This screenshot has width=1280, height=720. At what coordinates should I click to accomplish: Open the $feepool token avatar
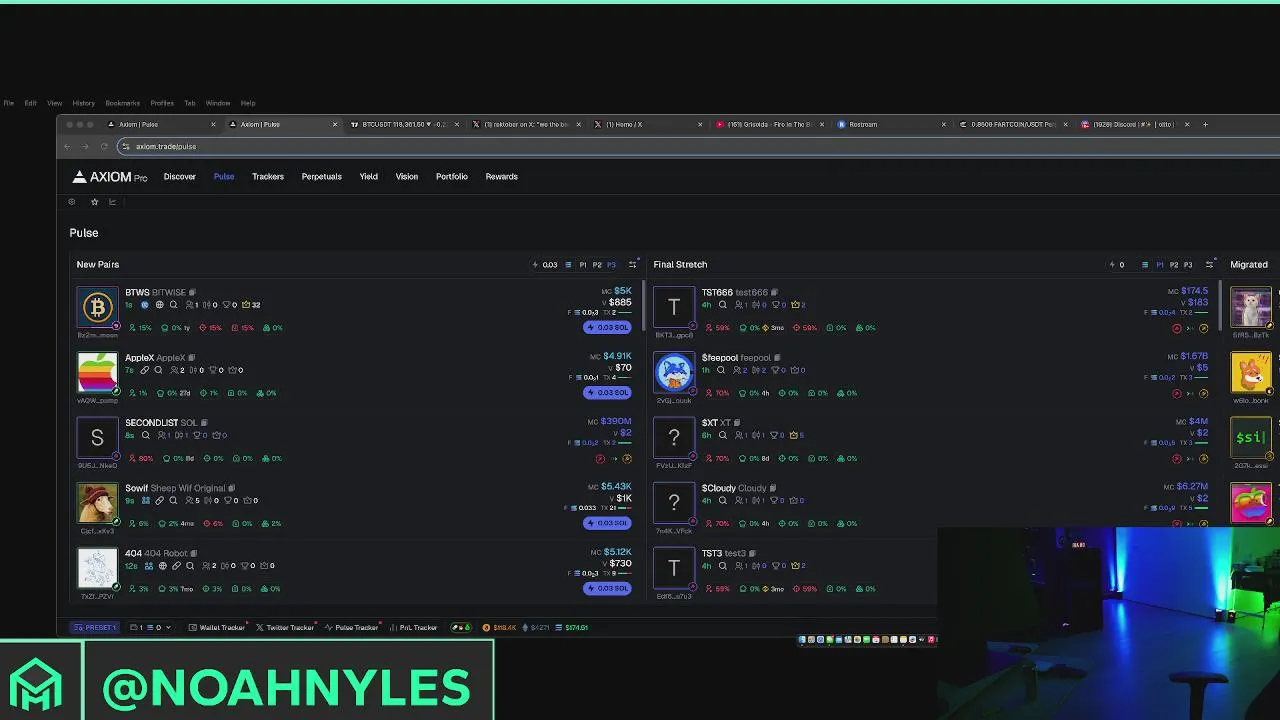coord(674,372)
